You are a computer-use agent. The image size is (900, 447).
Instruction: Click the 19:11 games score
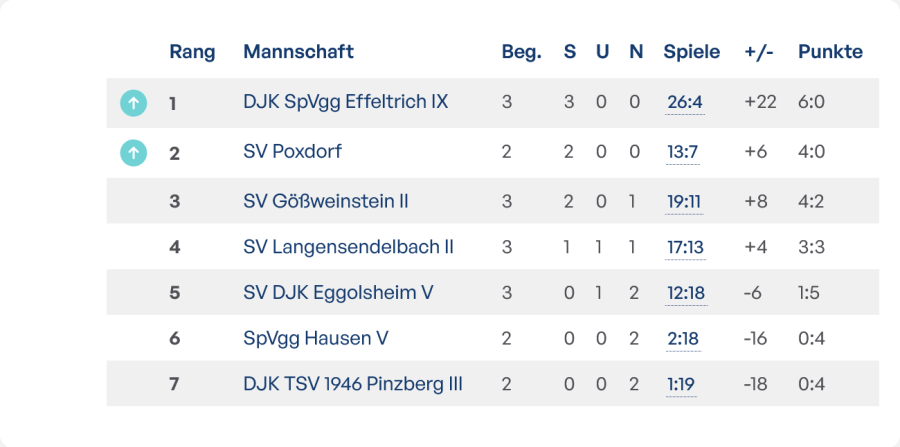click(x=684, y=202)
